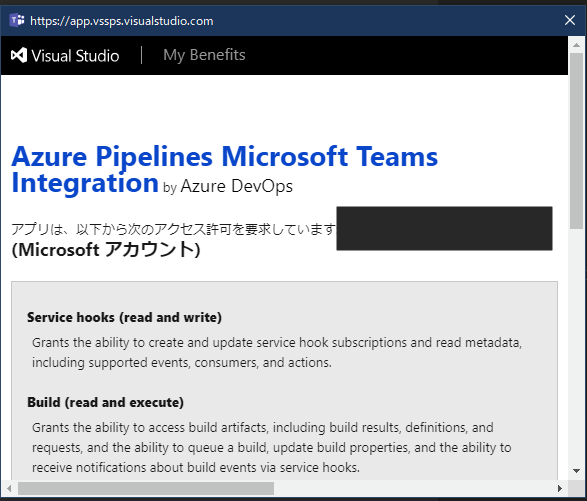Click the horizontal scrollbar right arrow

click(560, 488)
